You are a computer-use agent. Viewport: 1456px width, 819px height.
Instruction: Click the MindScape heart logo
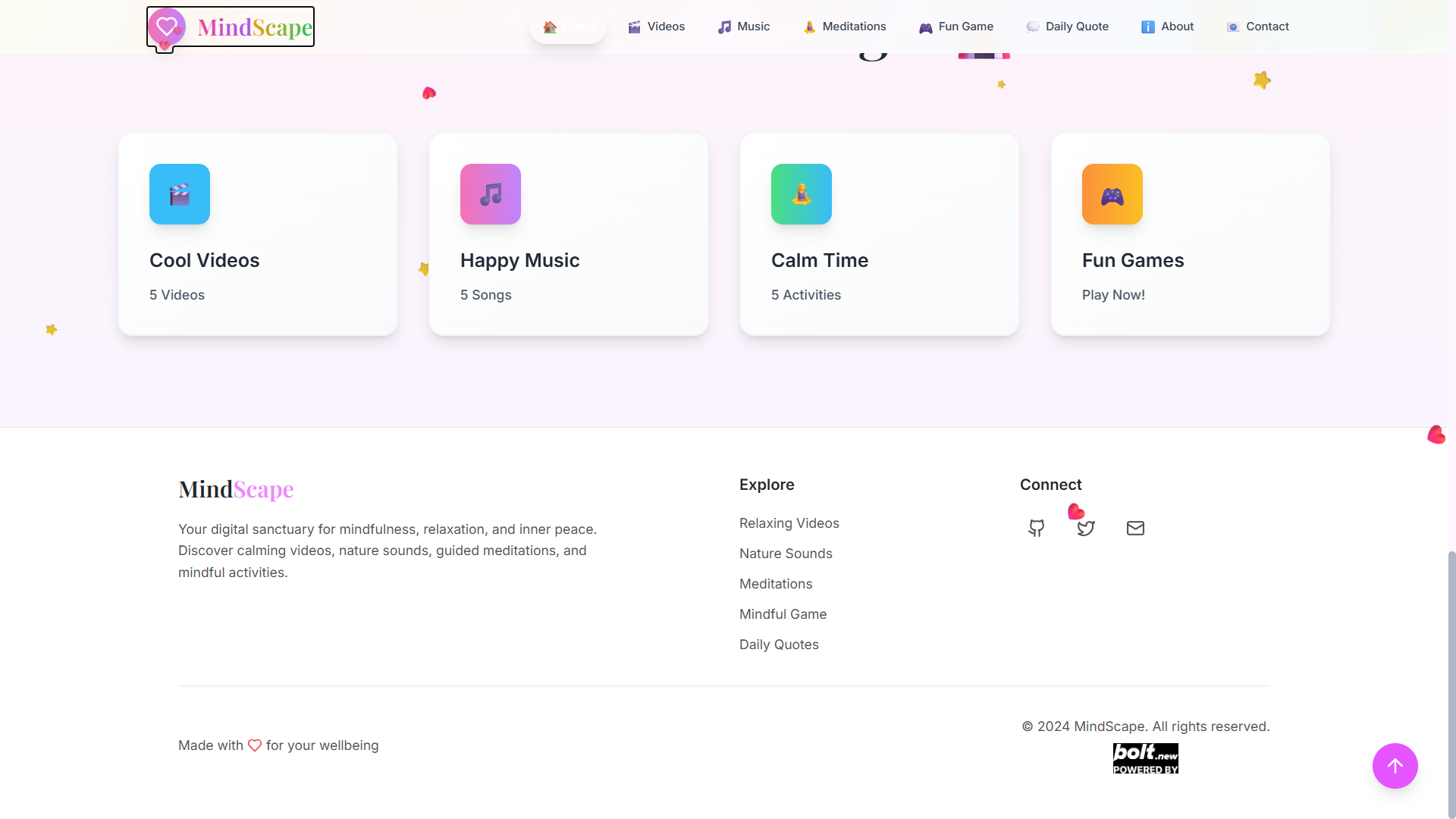coord(166,27)
